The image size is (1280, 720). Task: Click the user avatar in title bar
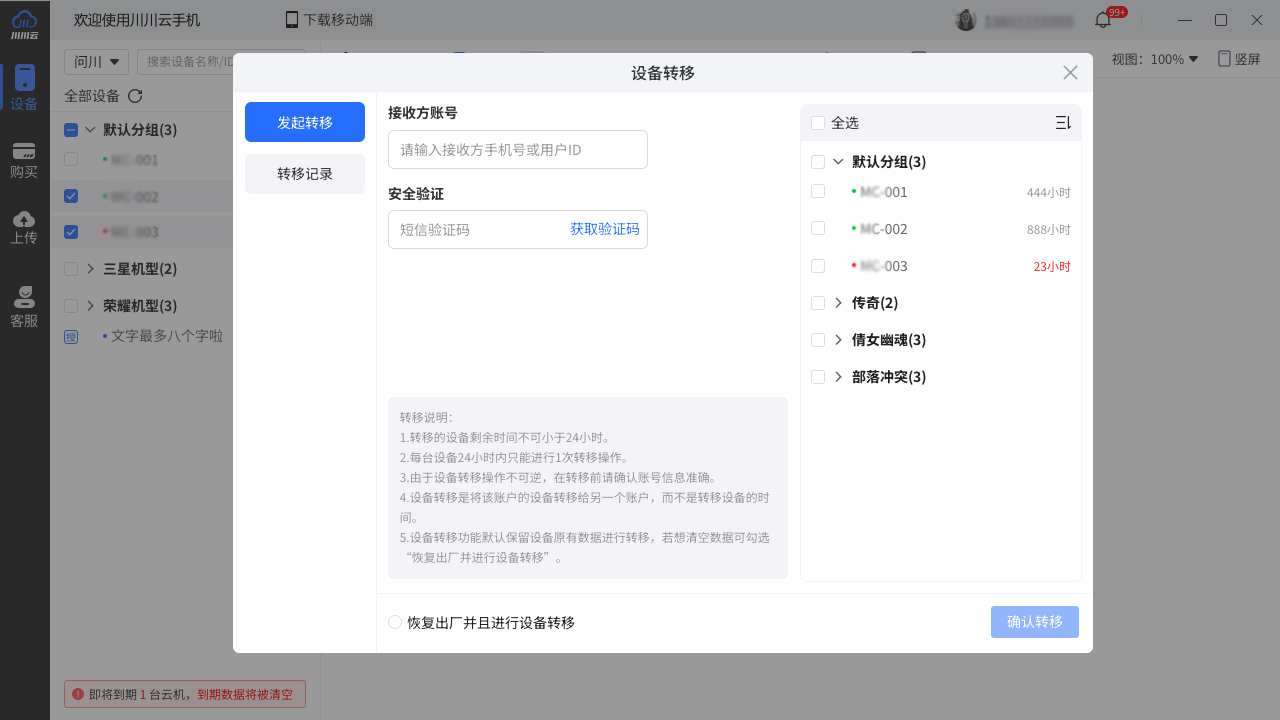point(965,20)
